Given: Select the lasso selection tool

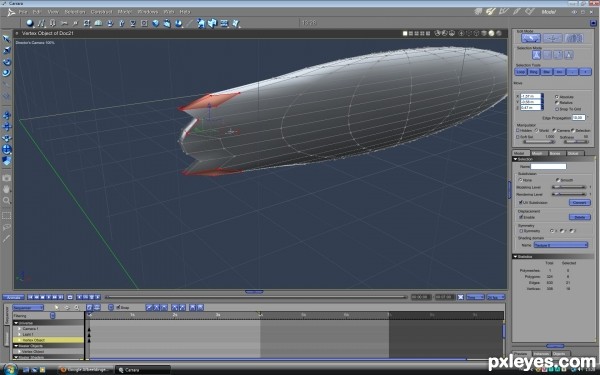Looking at the screenshot, I should pyautogui.click(x=7, y=227).
